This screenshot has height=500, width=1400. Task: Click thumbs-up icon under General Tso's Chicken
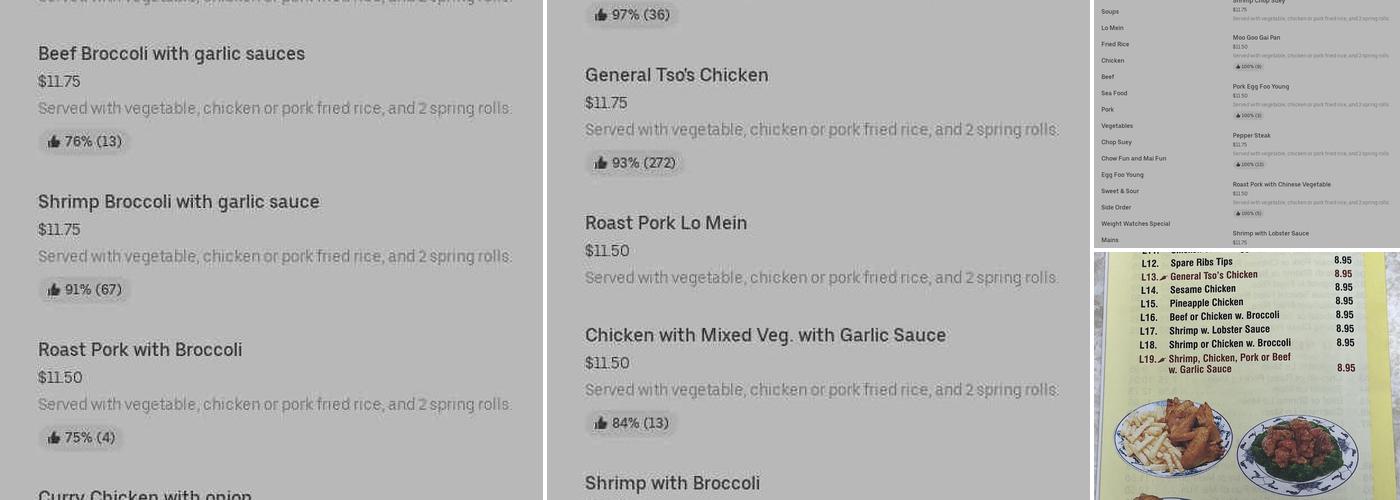[x=601, y=163]
